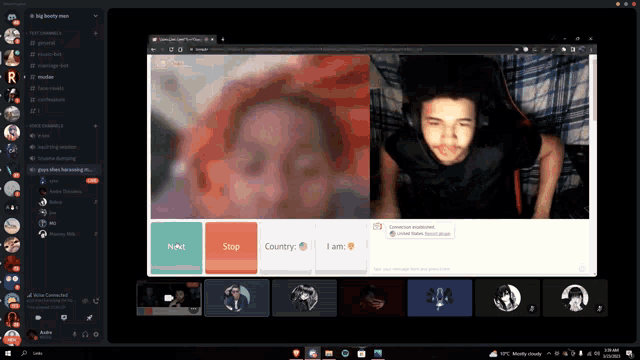Open Discord from the taskbar
640x360 pixels.
point(313,353)
